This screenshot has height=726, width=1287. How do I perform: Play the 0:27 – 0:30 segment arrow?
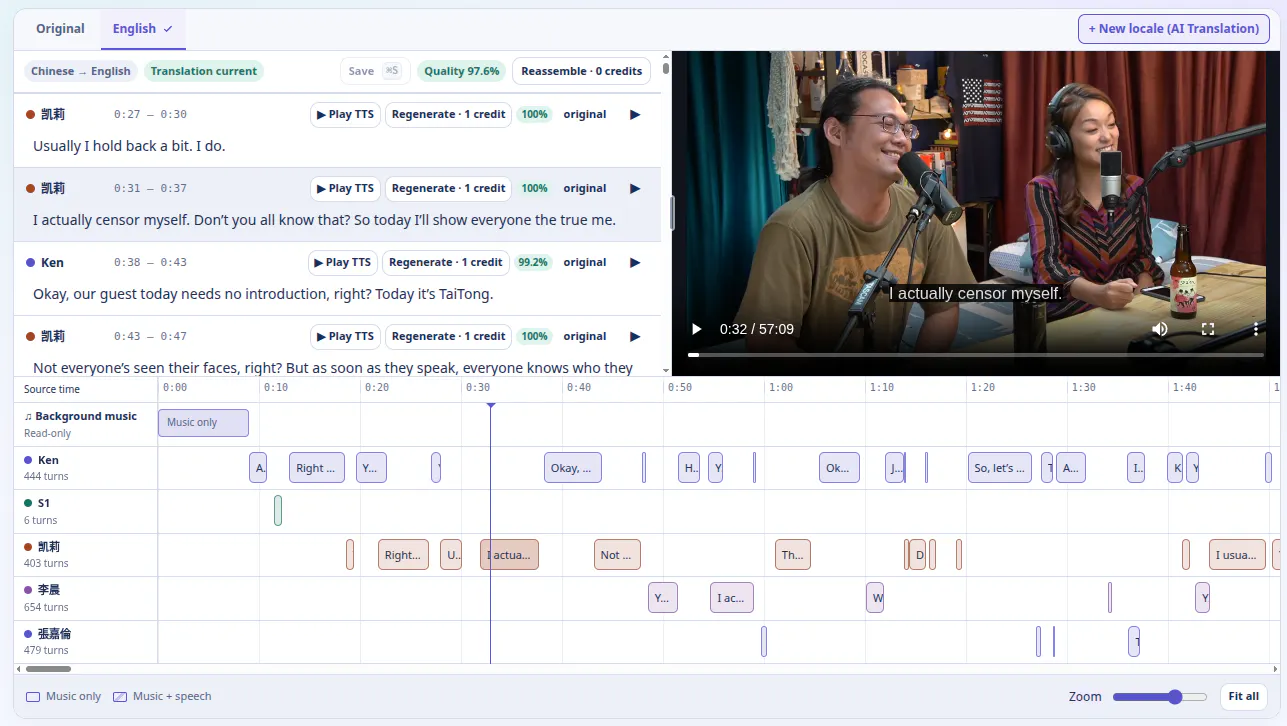(x=634, y=115)
